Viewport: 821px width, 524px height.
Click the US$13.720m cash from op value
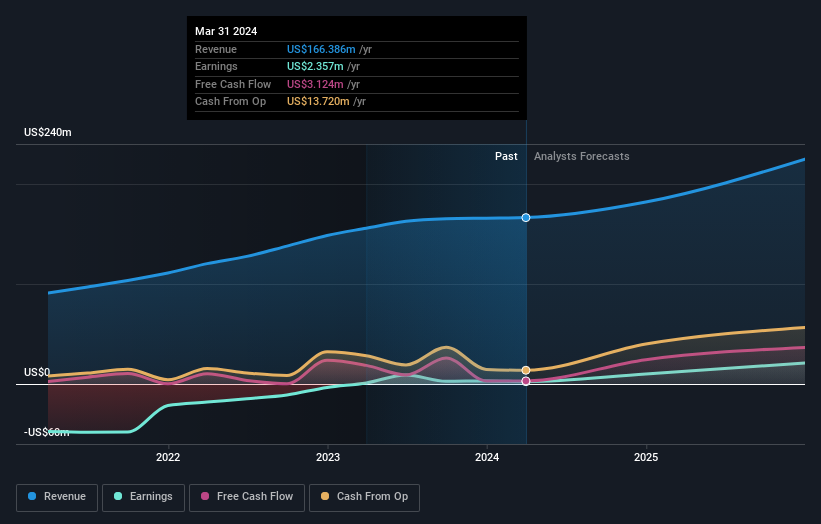click(318, 102)
